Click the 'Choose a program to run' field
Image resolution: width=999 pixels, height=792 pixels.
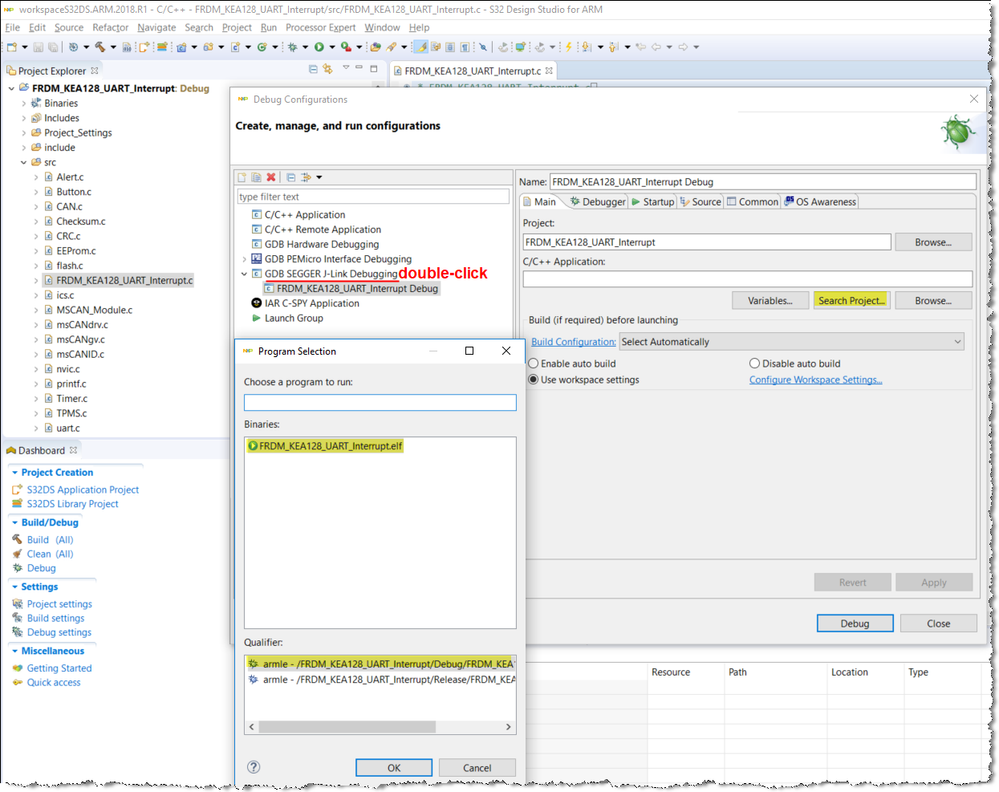click(x=380, y=403)
